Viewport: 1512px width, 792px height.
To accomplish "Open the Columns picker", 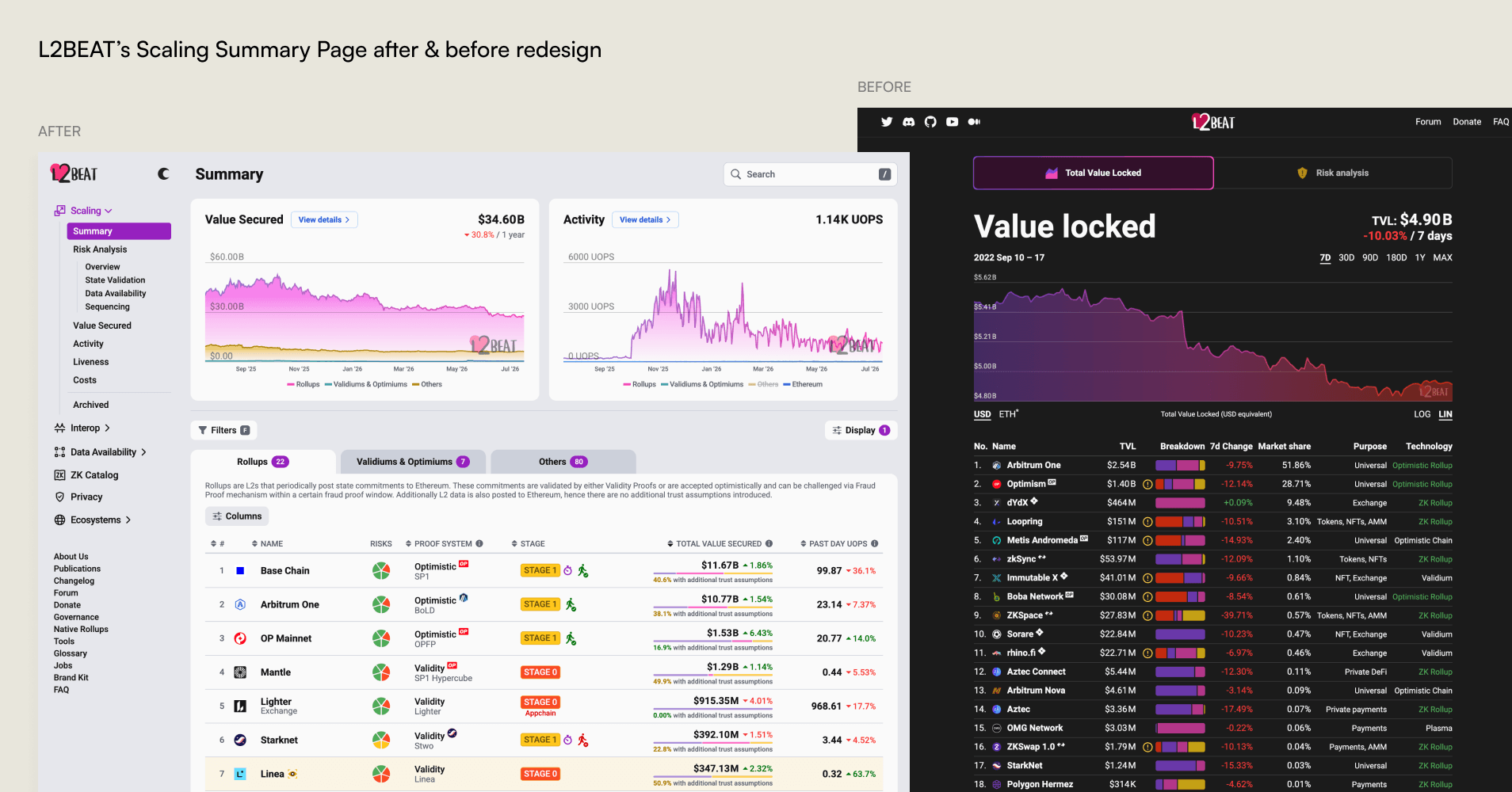I will [237, 516].
